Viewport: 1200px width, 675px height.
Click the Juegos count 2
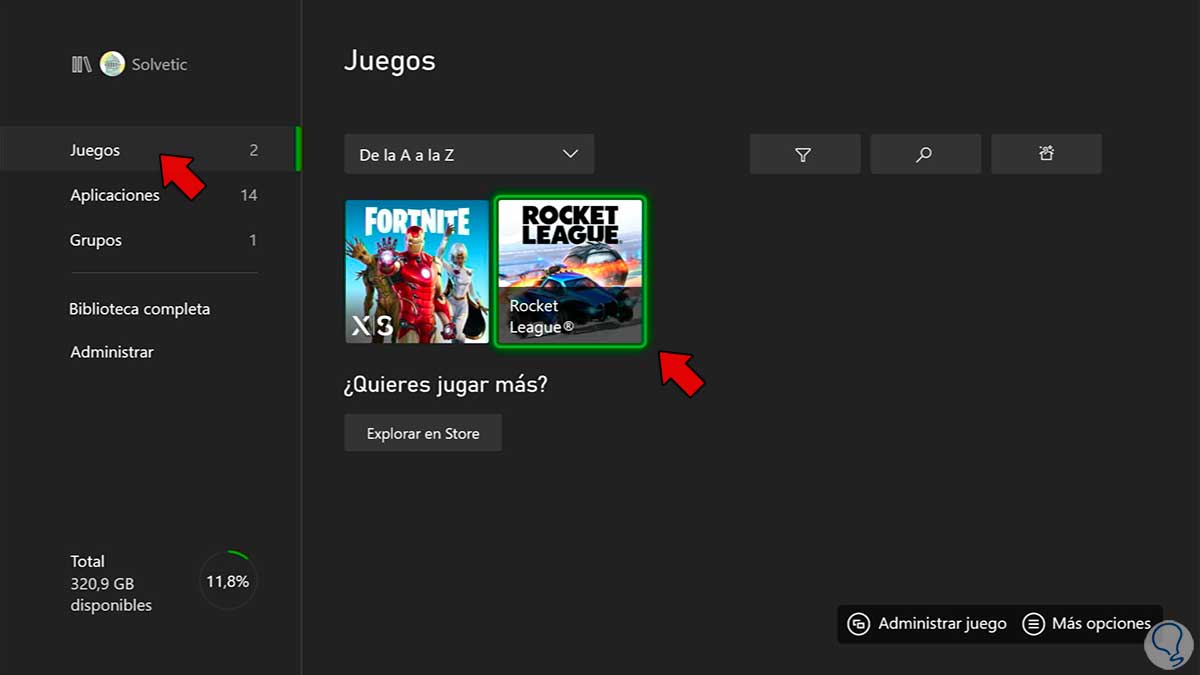coord(254,150)
